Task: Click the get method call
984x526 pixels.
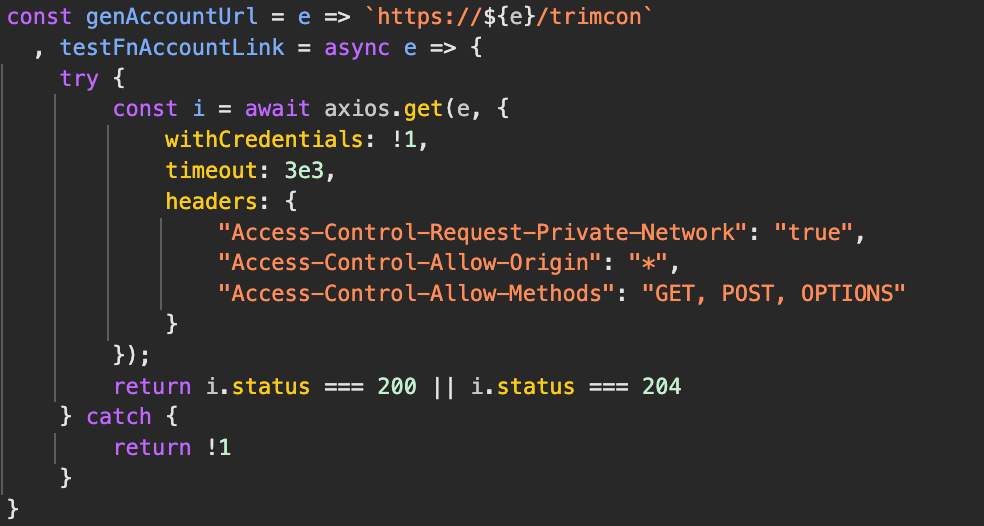Action: (423, 109)
